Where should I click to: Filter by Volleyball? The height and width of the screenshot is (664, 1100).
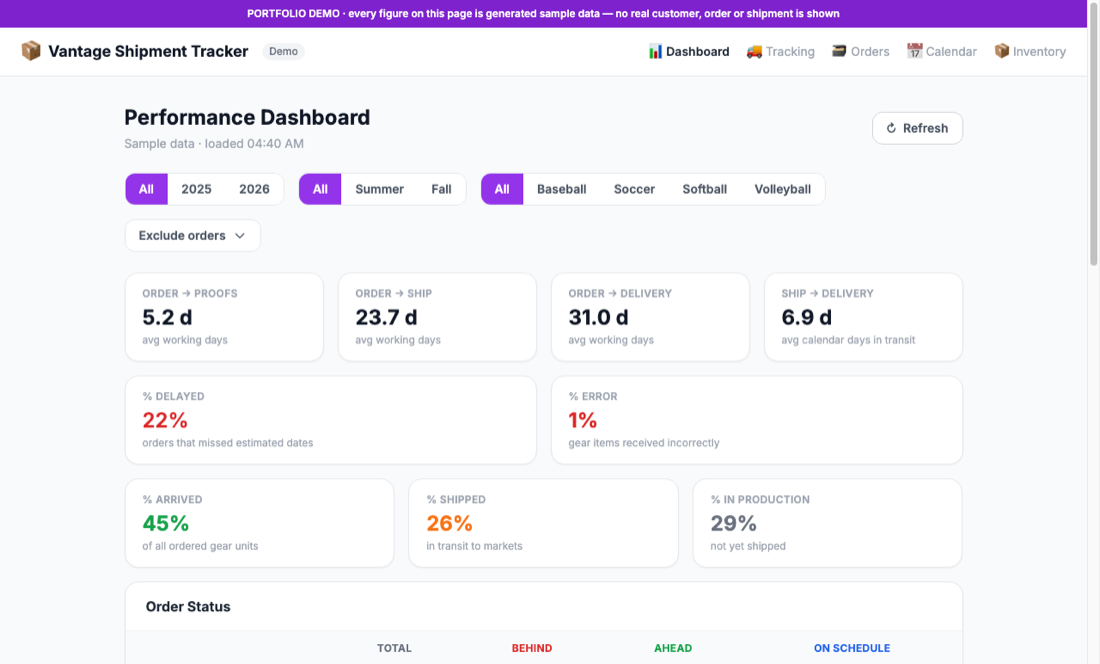click(x=783, y=189)
